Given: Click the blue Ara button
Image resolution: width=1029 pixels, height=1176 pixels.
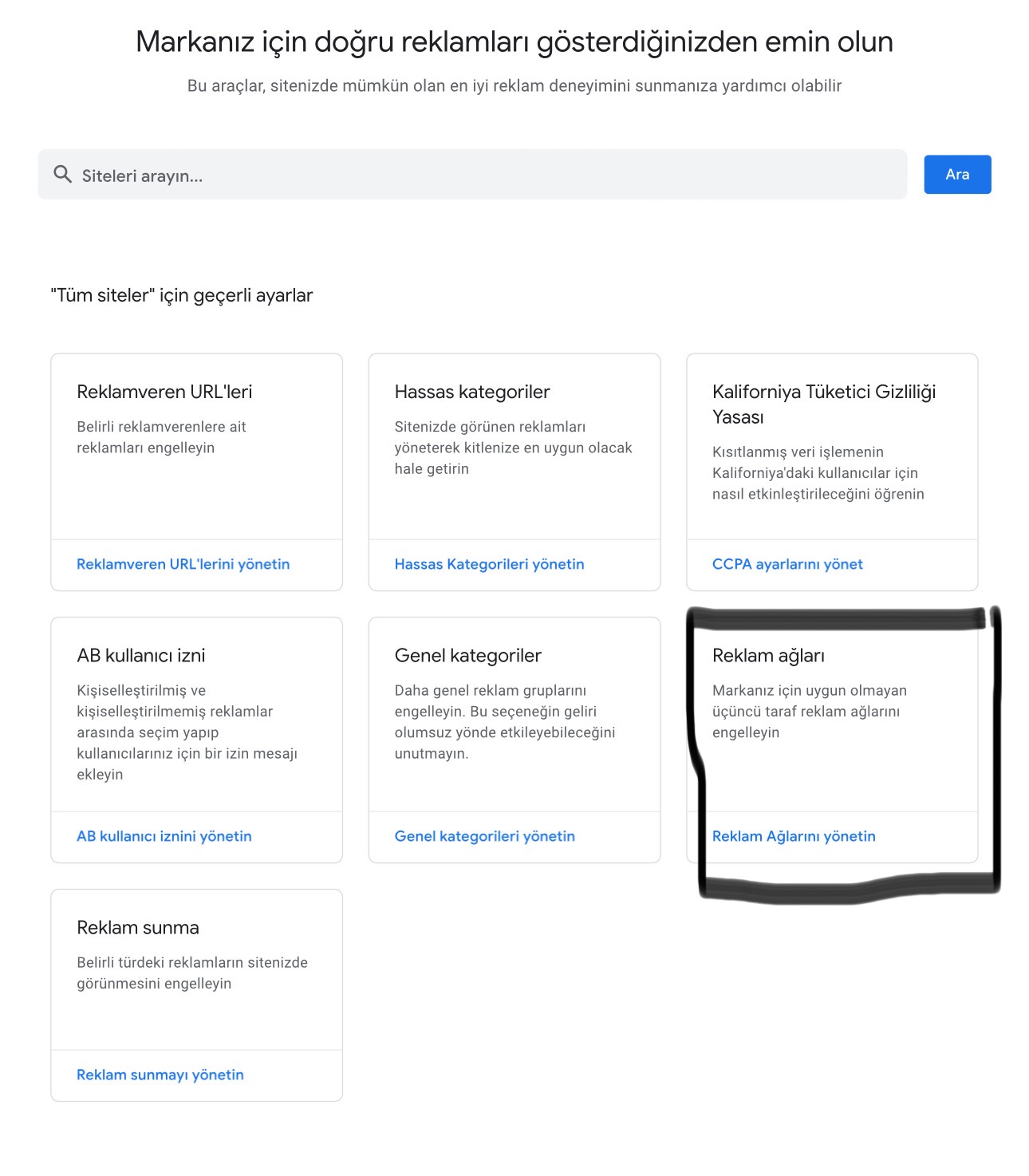Looking at the screenshot, I should click(957, 174).
